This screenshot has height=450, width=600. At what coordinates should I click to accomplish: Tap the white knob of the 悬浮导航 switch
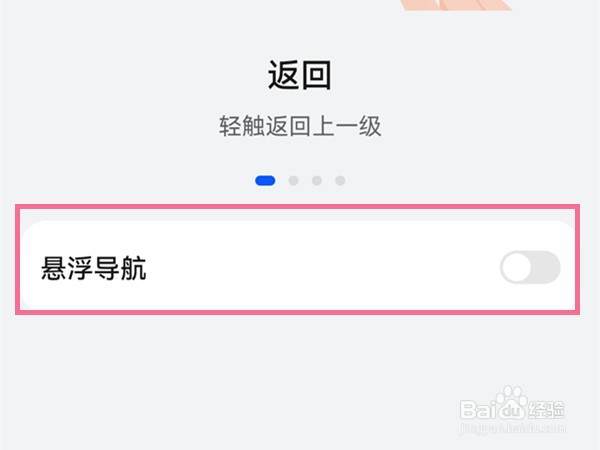(x=517, y=267)
